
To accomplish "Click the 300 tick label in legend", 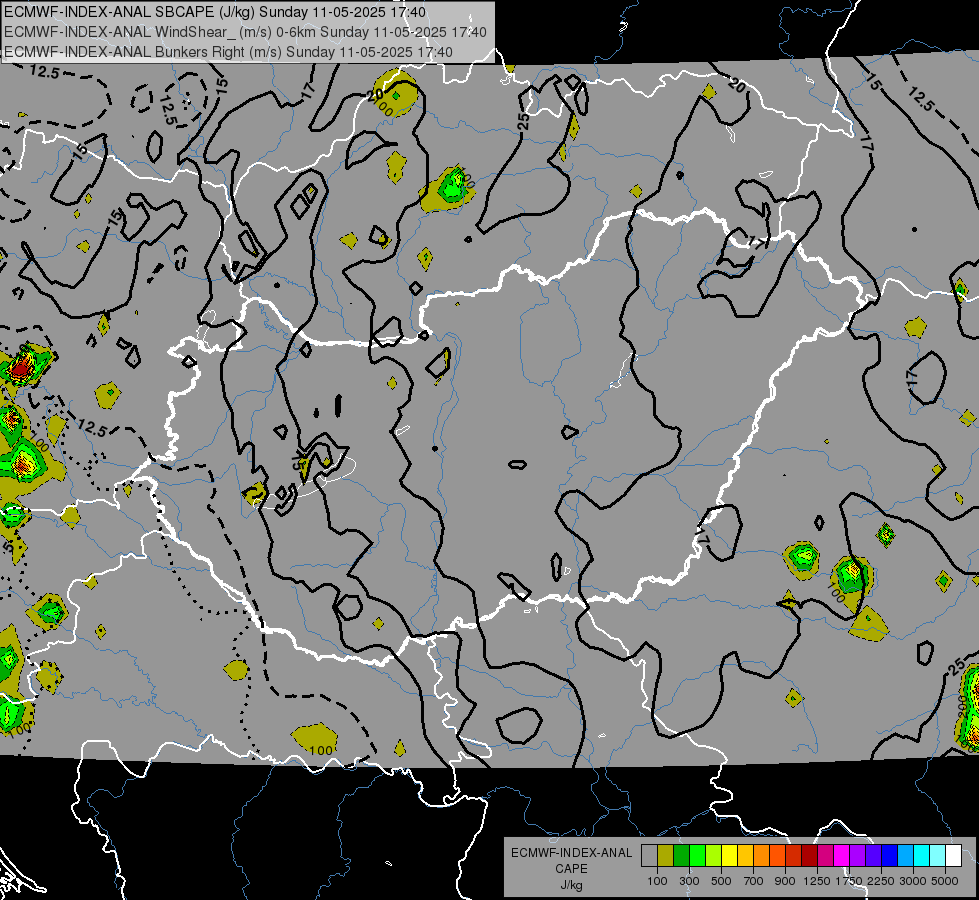I will tap(689, 881).
